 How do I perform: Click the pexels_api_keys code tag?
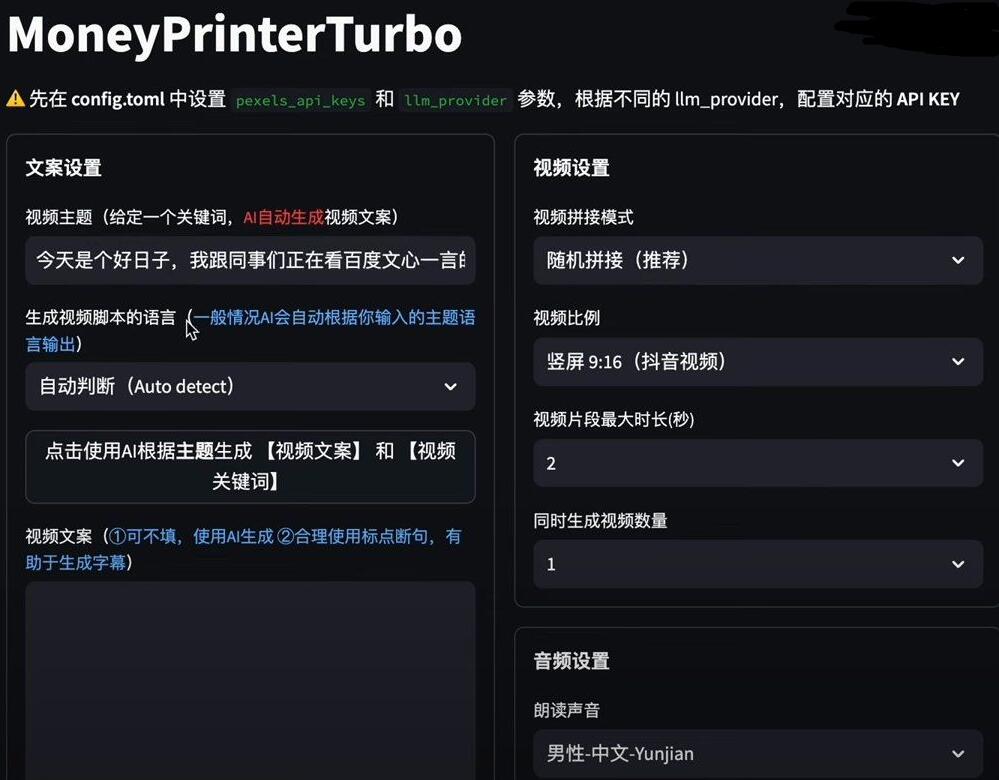(x=301, y=100)
